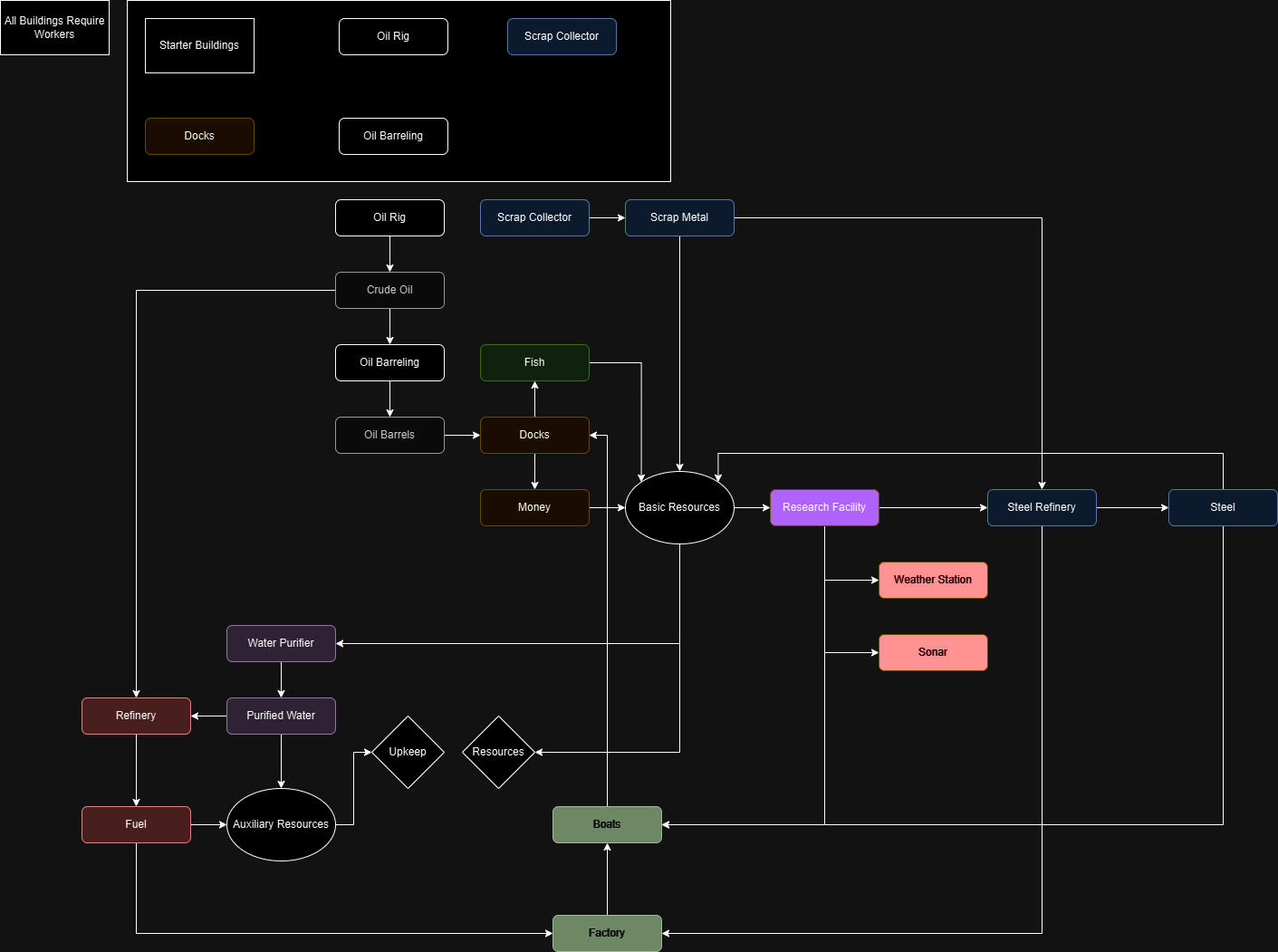Click the Money node

tap(534, 507)
